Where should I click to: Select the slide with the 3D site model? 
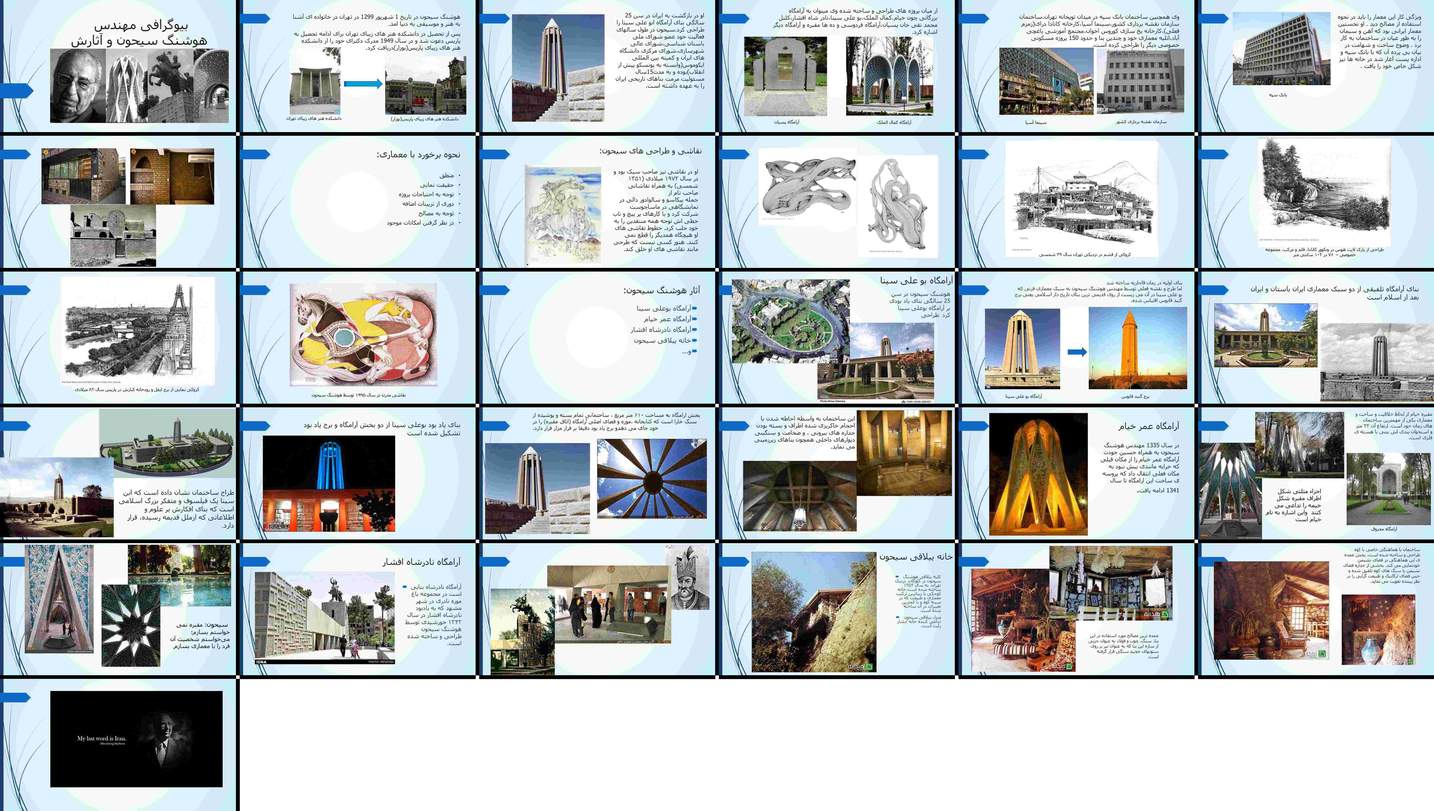118,474
